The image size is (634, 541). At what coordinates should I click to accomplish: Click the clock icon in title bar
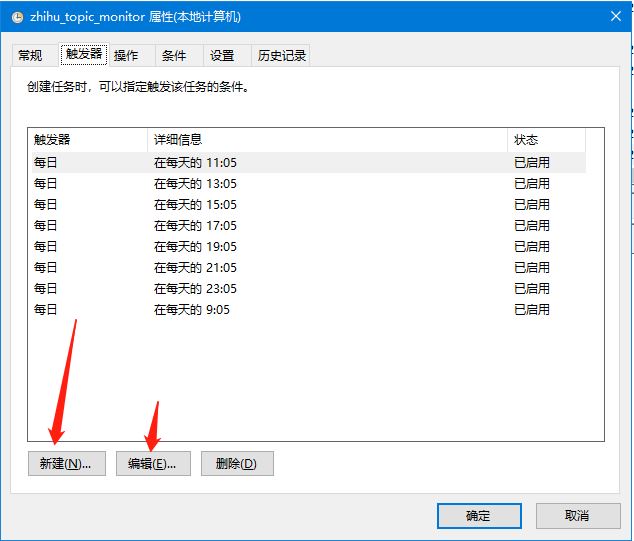pyautogui.click(x=17, y=17)
